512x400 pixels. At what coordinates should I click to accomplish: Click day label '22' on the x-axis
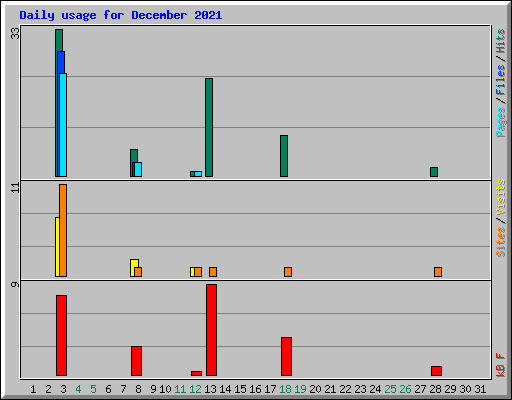(345, 389)
